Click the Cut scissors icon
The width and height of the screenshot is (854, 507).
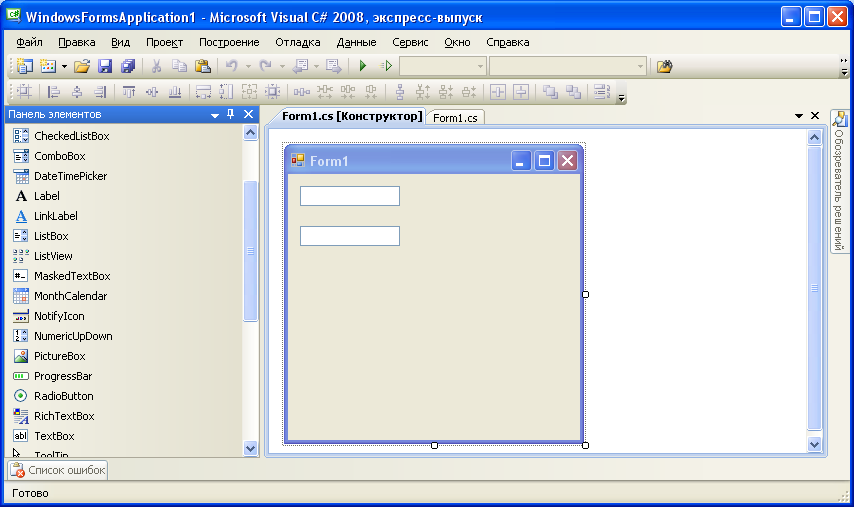156,66
